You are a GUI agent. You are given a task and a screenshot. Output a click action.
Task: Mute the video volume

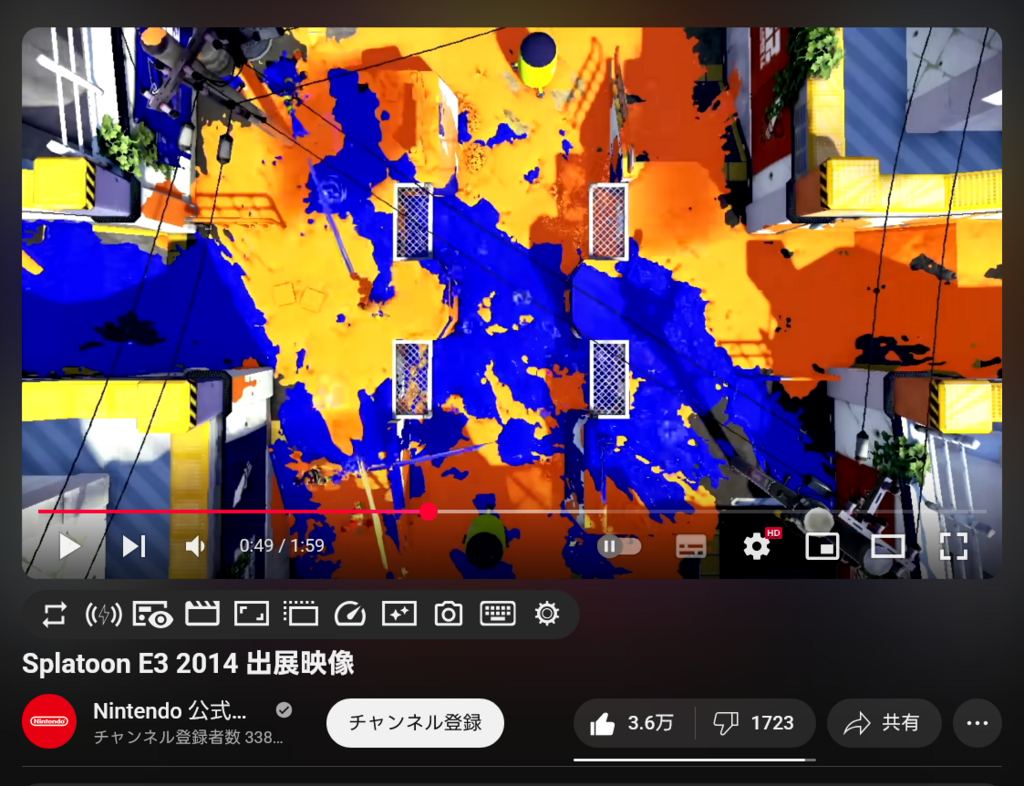[x=195, y=546]
